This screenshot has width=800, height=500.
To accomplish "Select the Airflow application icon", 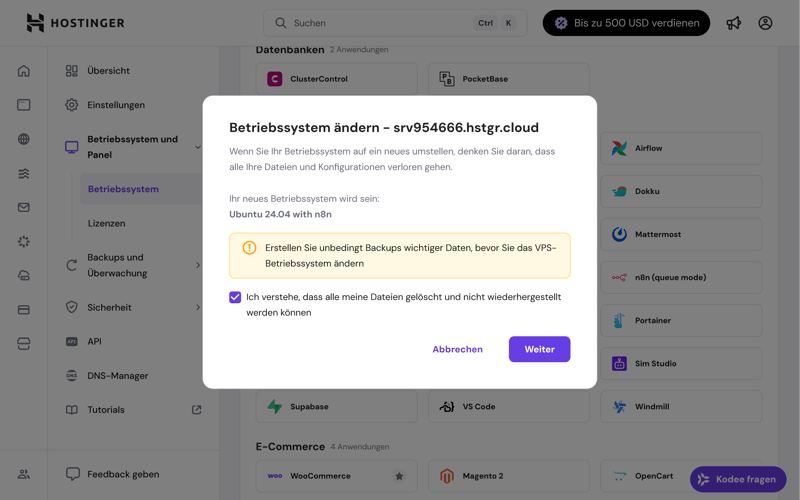I will (x=619, y=148).
